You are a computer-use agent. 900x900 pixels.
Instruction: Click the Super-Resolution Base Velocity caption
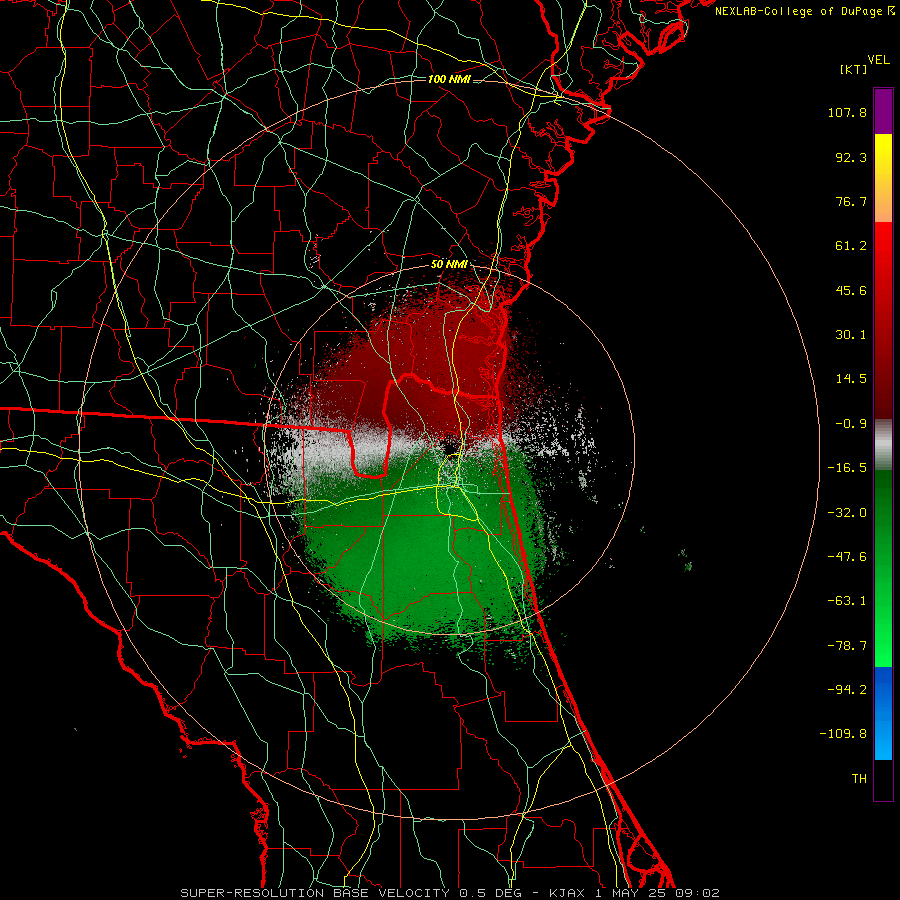coord(450,893)
